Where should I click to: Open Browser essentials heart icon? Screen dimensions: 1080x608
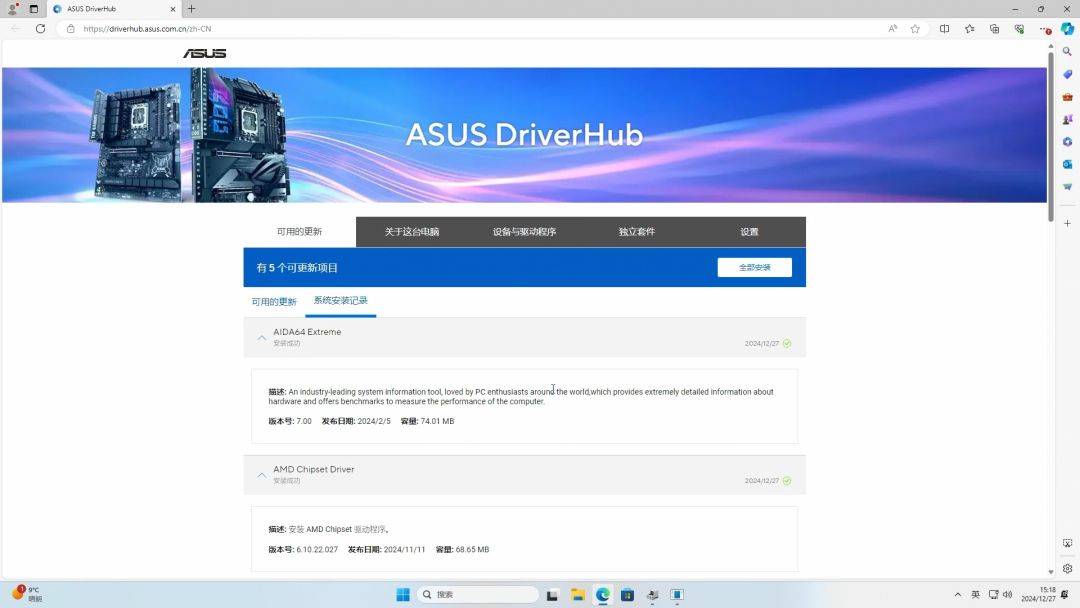tap(1019, 28)
